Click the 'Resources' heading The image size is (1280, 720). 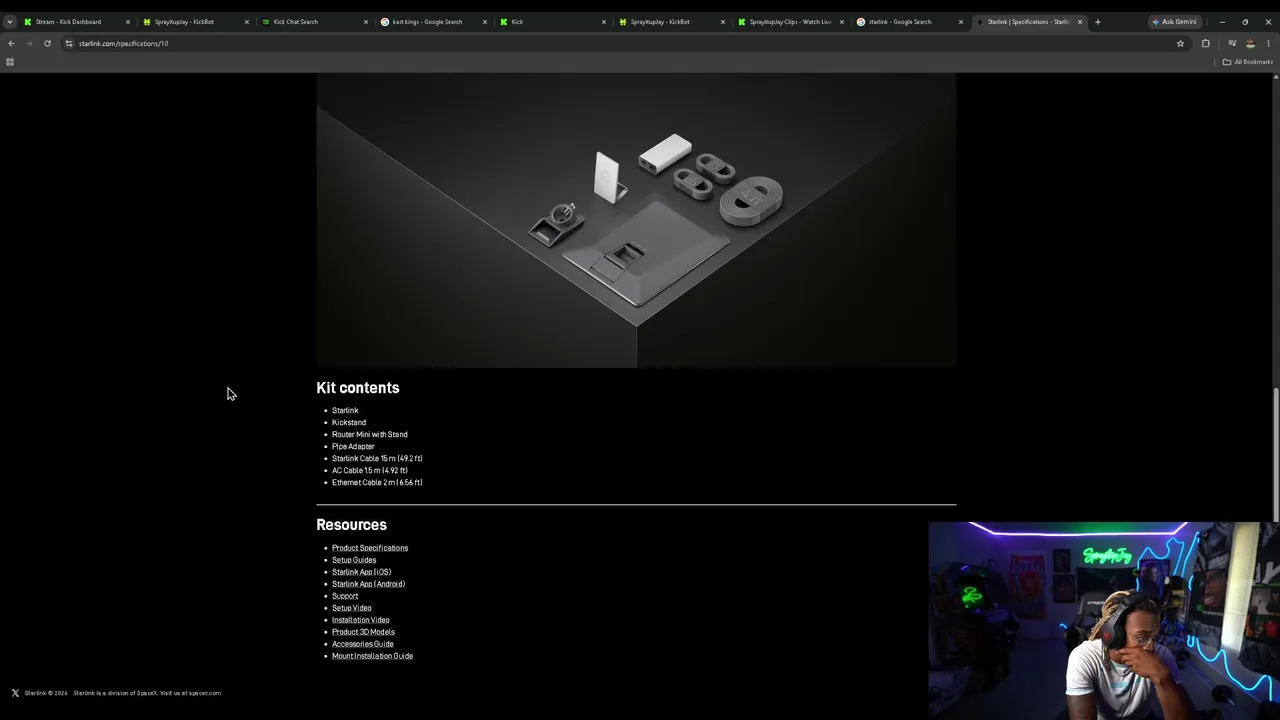pyautogui.click(x=351, y=525)
